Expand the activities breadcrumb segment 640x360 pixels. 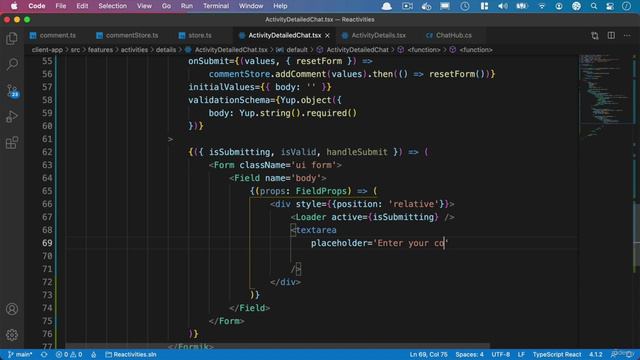(134, 50)
